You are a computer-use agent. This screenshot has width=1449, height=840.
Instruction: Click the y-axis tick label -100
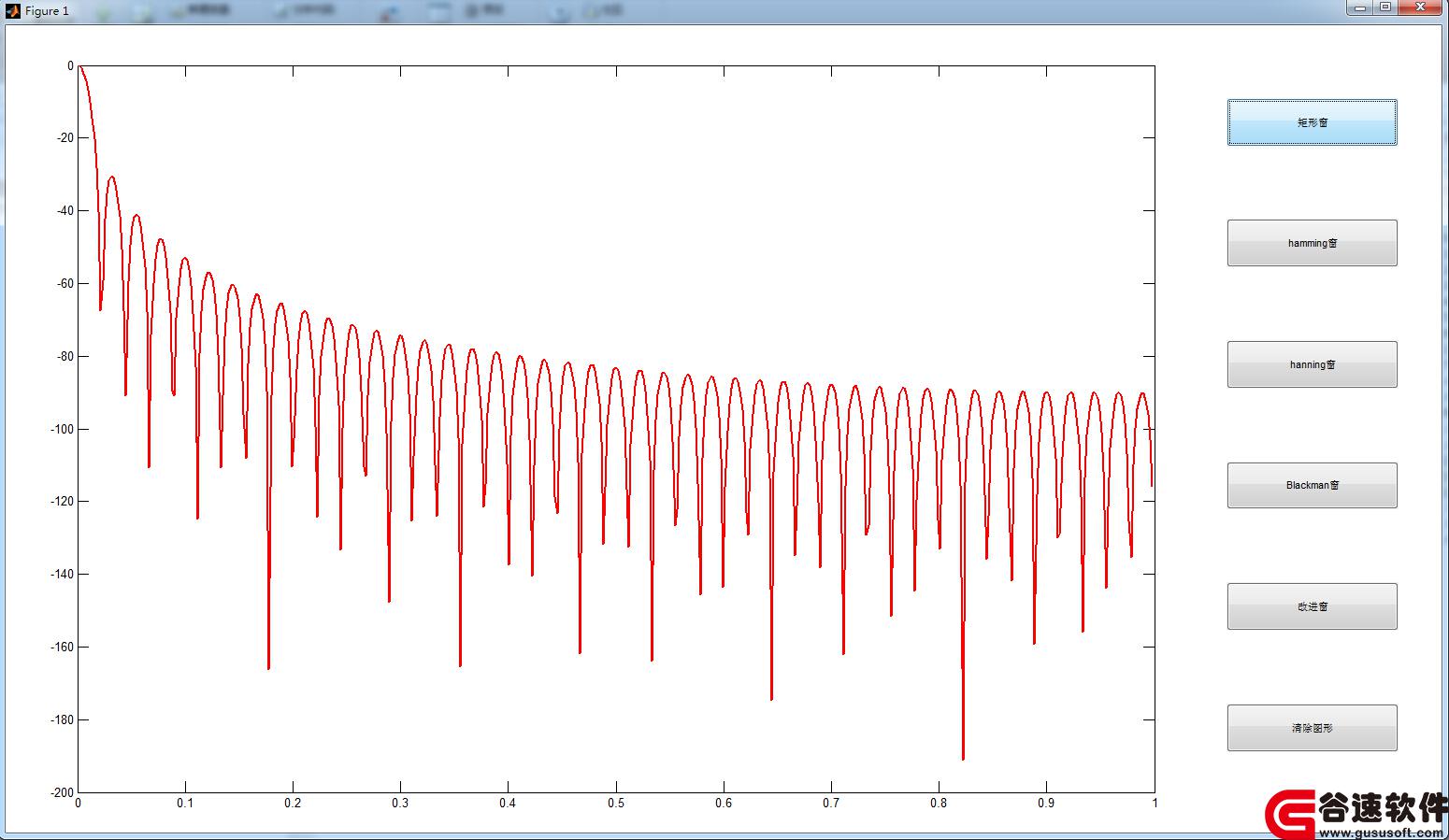[x=61, y=429]
